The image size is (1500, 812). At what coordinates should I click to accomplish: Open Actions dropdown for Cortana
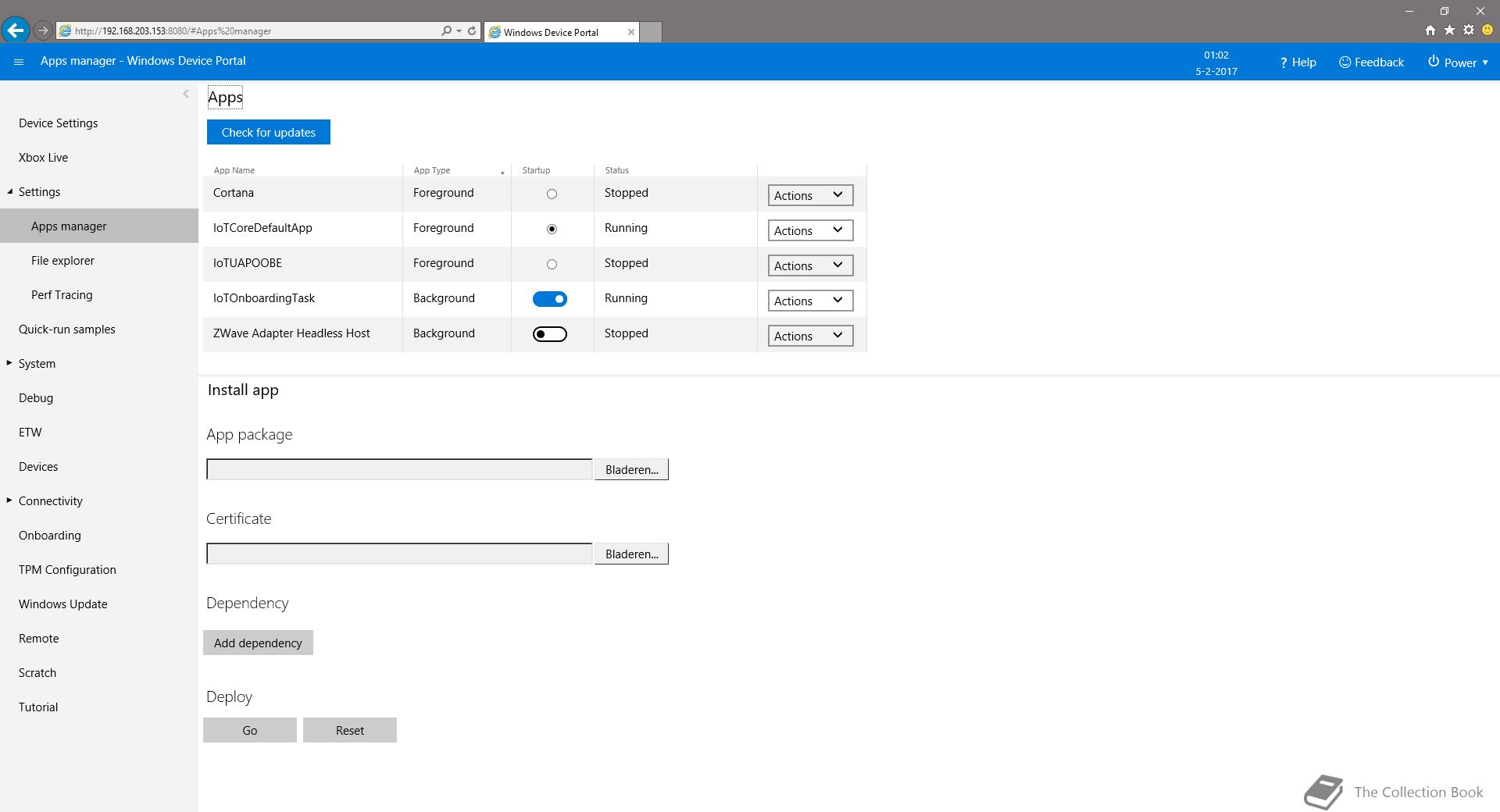(x=810, y=195)
